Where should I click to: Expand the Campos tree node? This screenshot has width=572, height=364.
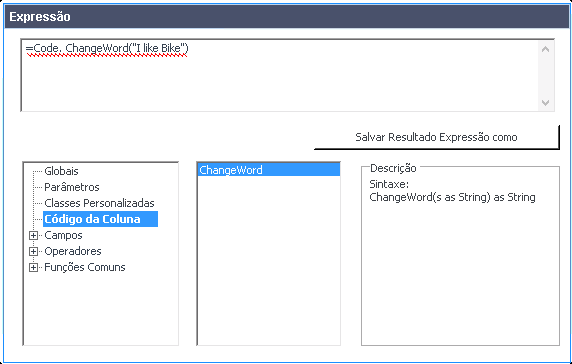tap(34, 236)
